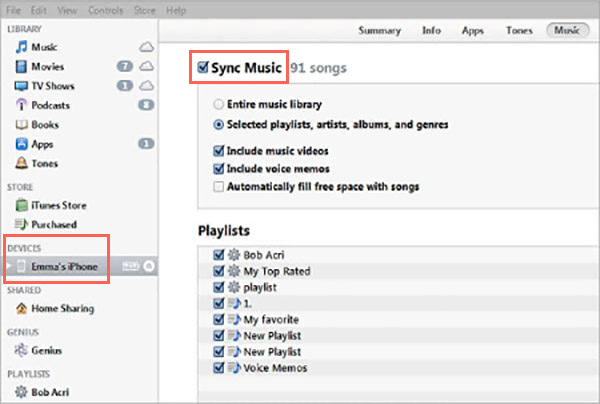Toggle the Sync Music checkbox
The height and width of the screenshot is (404, 600).
[x=202, y=67]
